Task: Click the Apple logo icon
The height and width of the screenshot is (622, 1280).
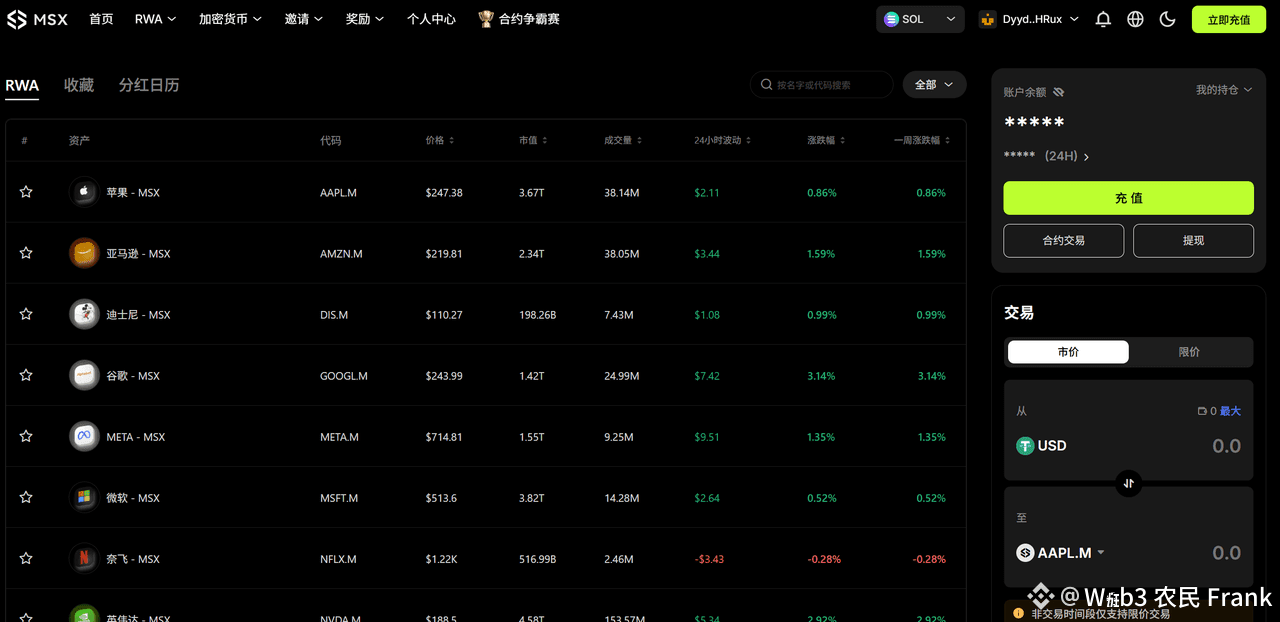Action: tap(84, 192)
